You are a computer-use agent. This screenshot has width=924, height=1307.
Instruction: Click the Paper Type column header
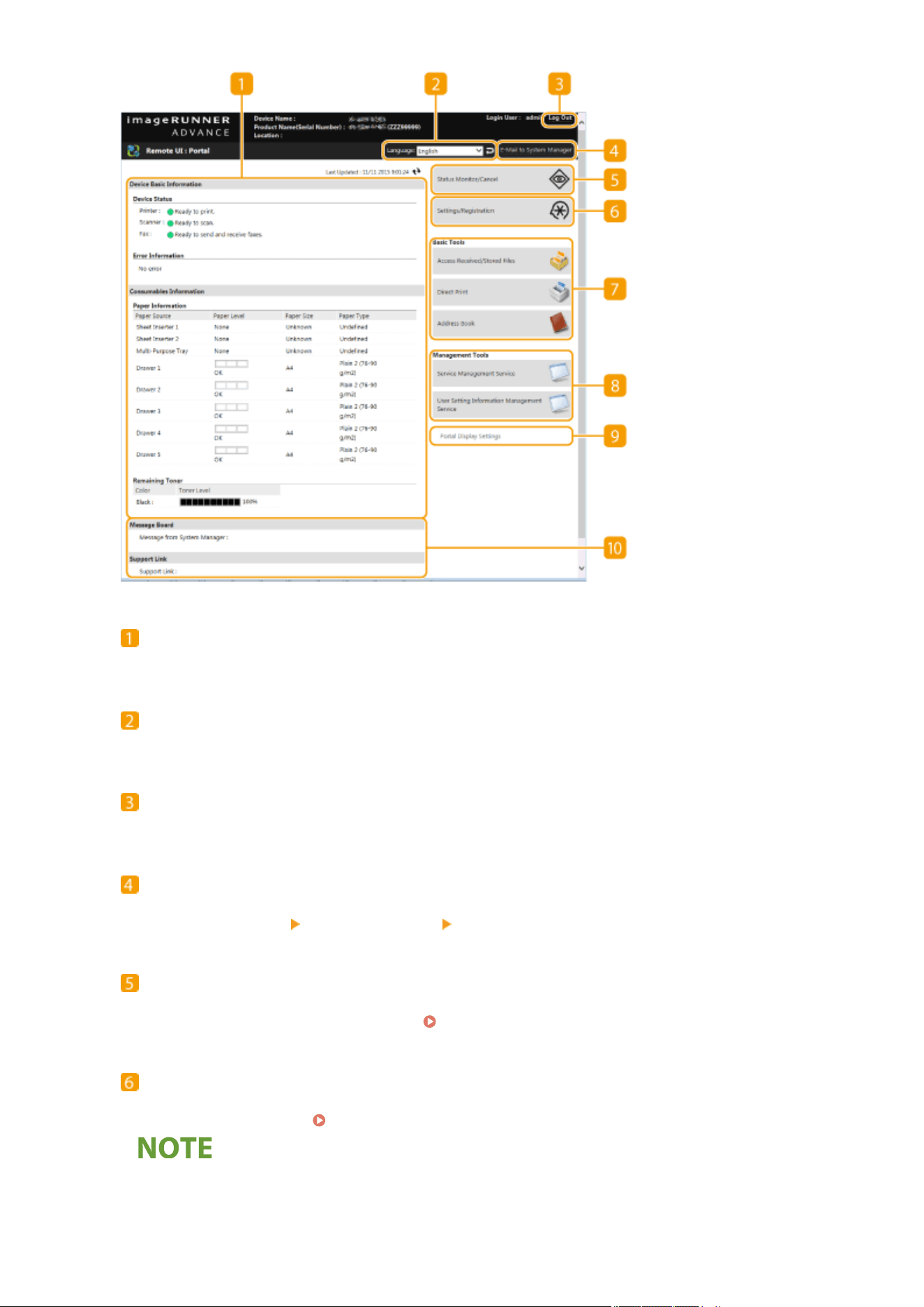click(354, 316)
